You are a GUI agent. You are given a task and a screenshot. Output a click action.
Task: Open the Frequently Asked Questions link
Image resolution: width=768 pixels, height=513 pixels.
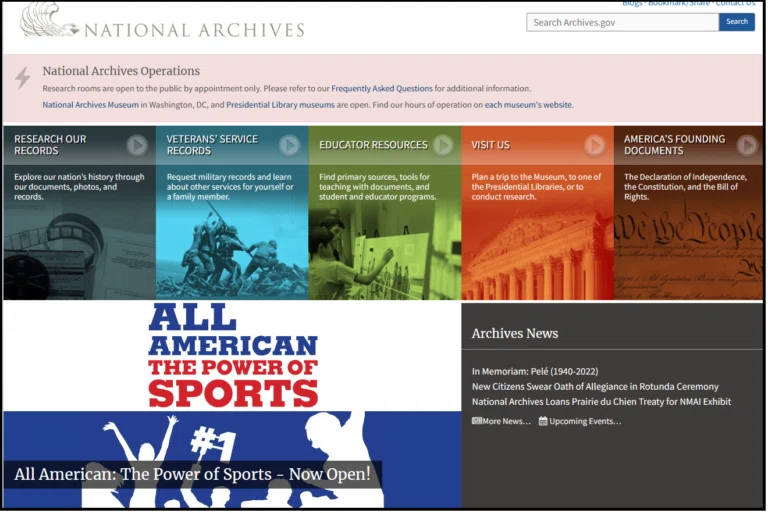pyautogui.click(x=382, y=89)
